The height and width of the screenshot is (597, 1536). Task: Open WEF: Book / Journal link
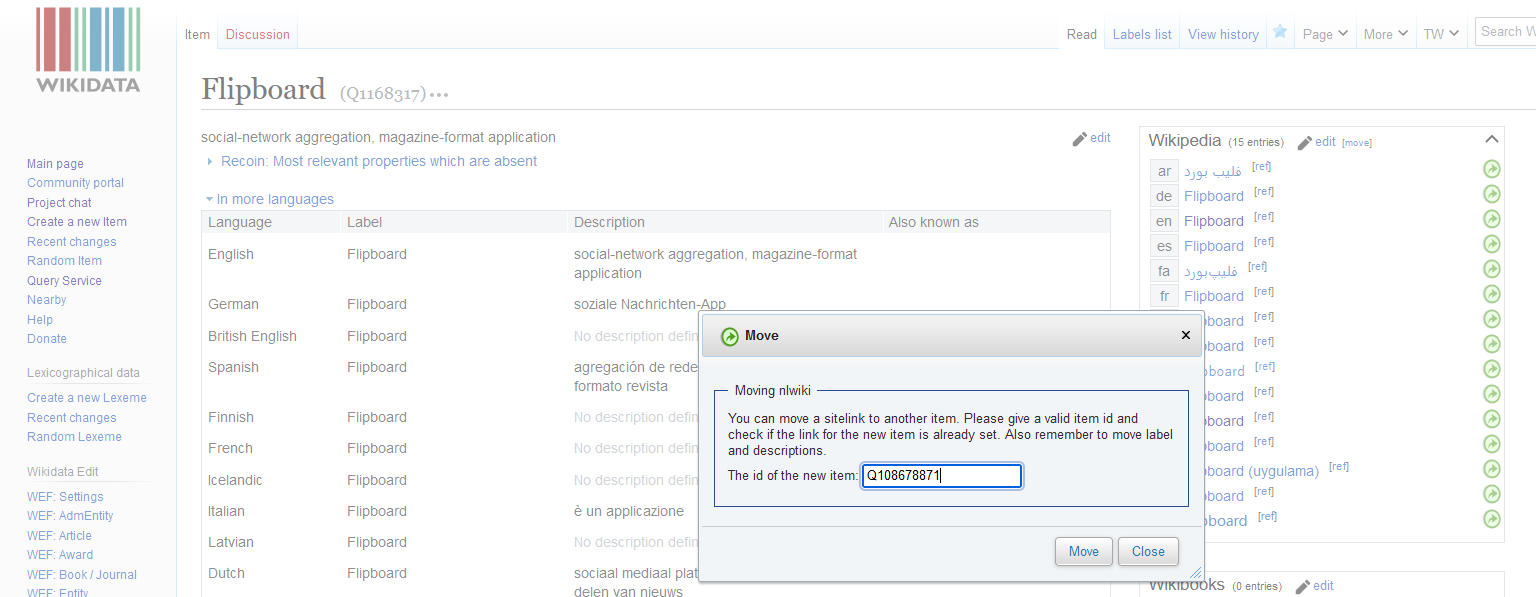82,575
